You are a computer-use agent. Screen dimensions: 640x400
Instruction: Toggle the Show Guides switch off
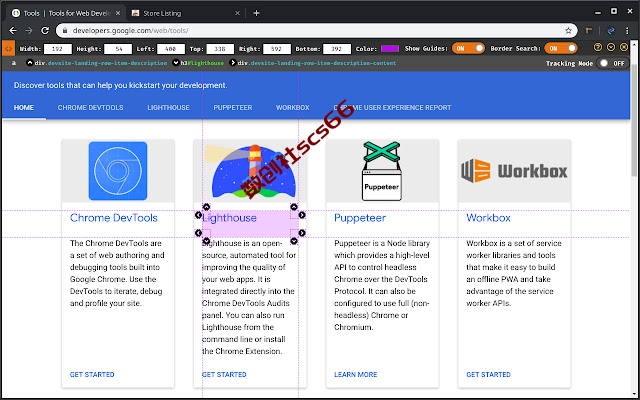click(x=468, y=49)
